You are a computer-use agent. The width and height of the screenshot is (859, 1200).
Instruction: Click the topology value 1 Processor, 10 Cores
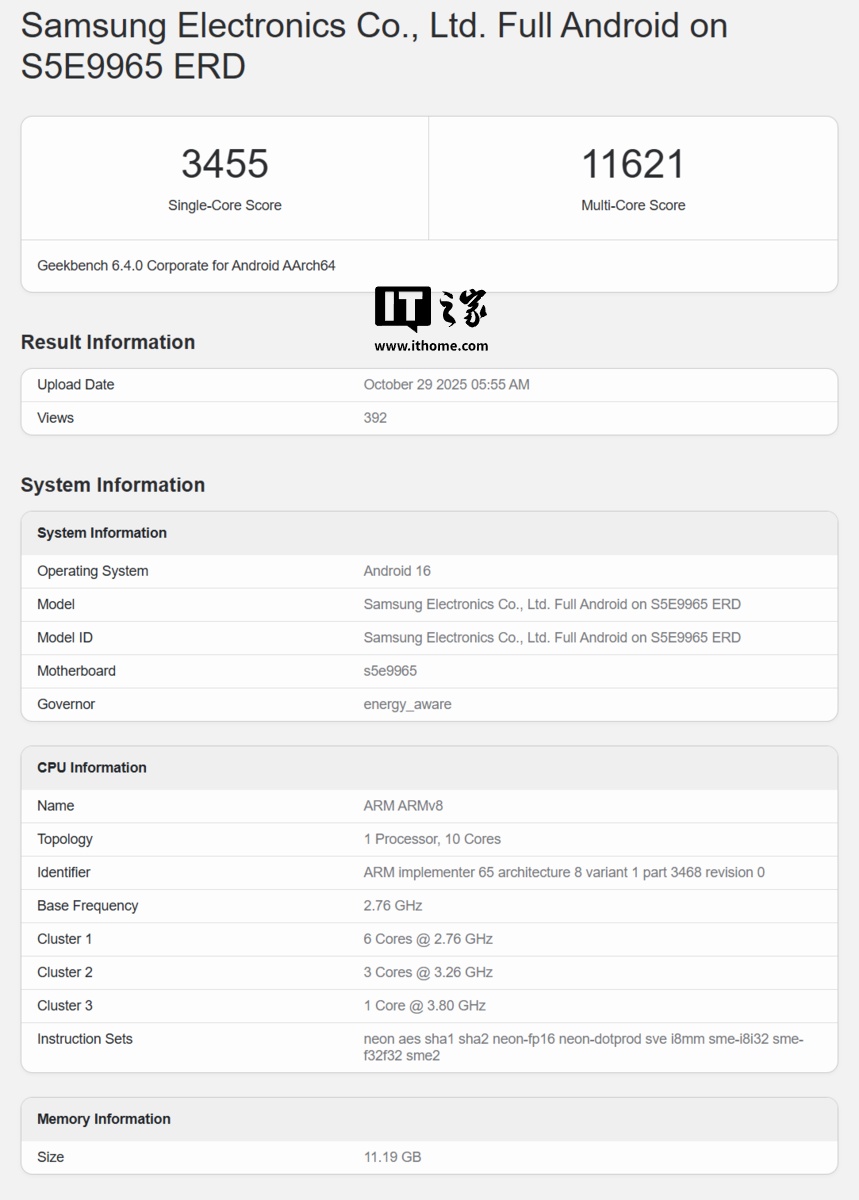tap(432, 839)
